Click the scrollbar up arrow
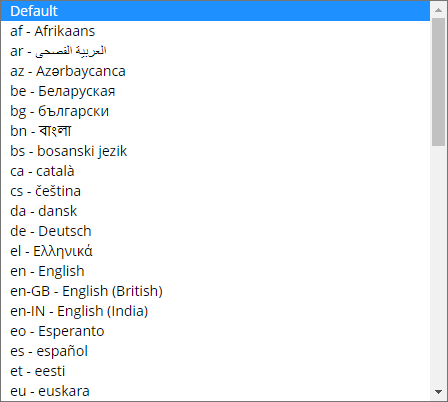This screenshot has width=448, height=402. click(x=438, y=10)
